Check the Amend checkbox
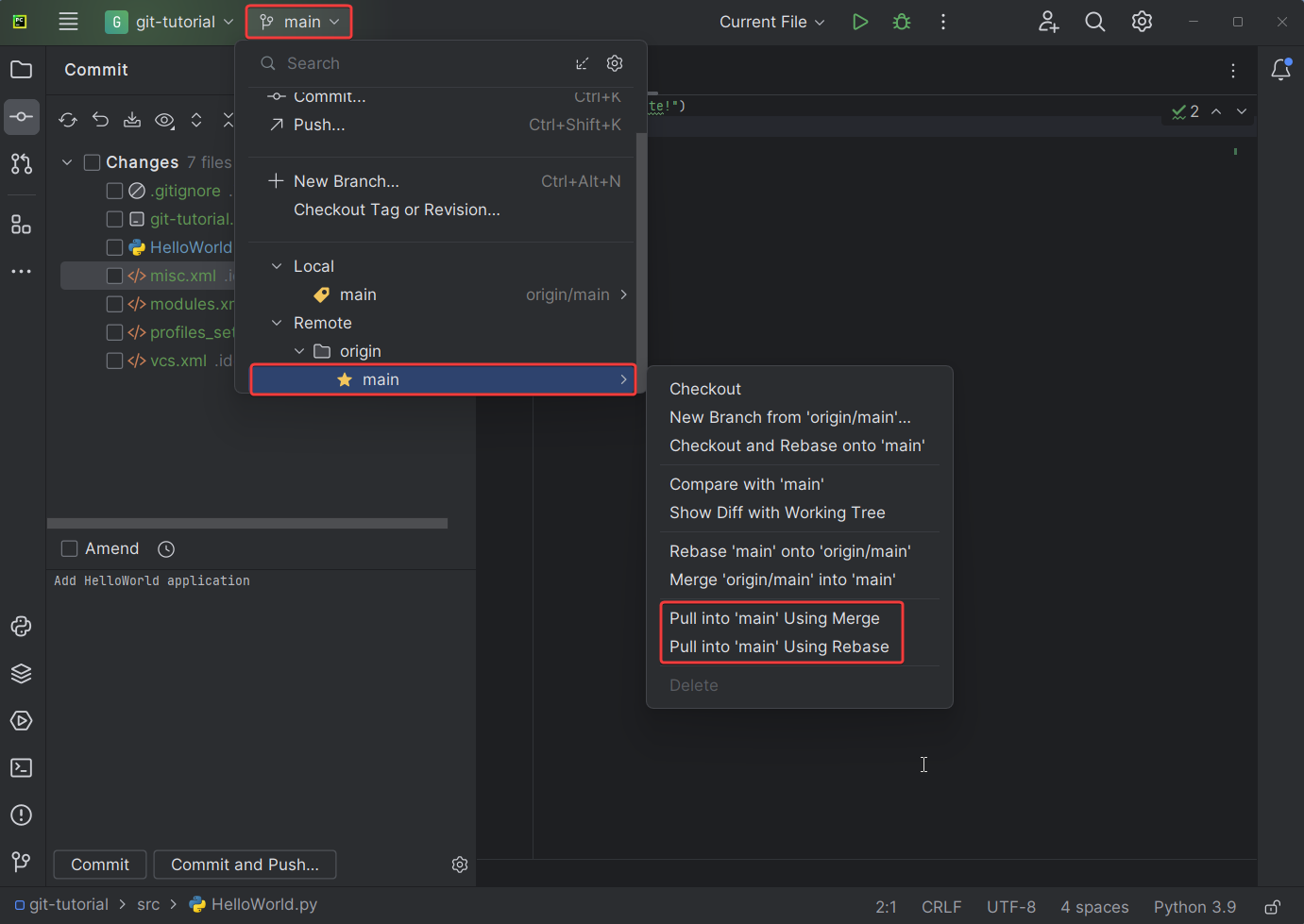This screenshot has width=1304, height=924. 69,549
